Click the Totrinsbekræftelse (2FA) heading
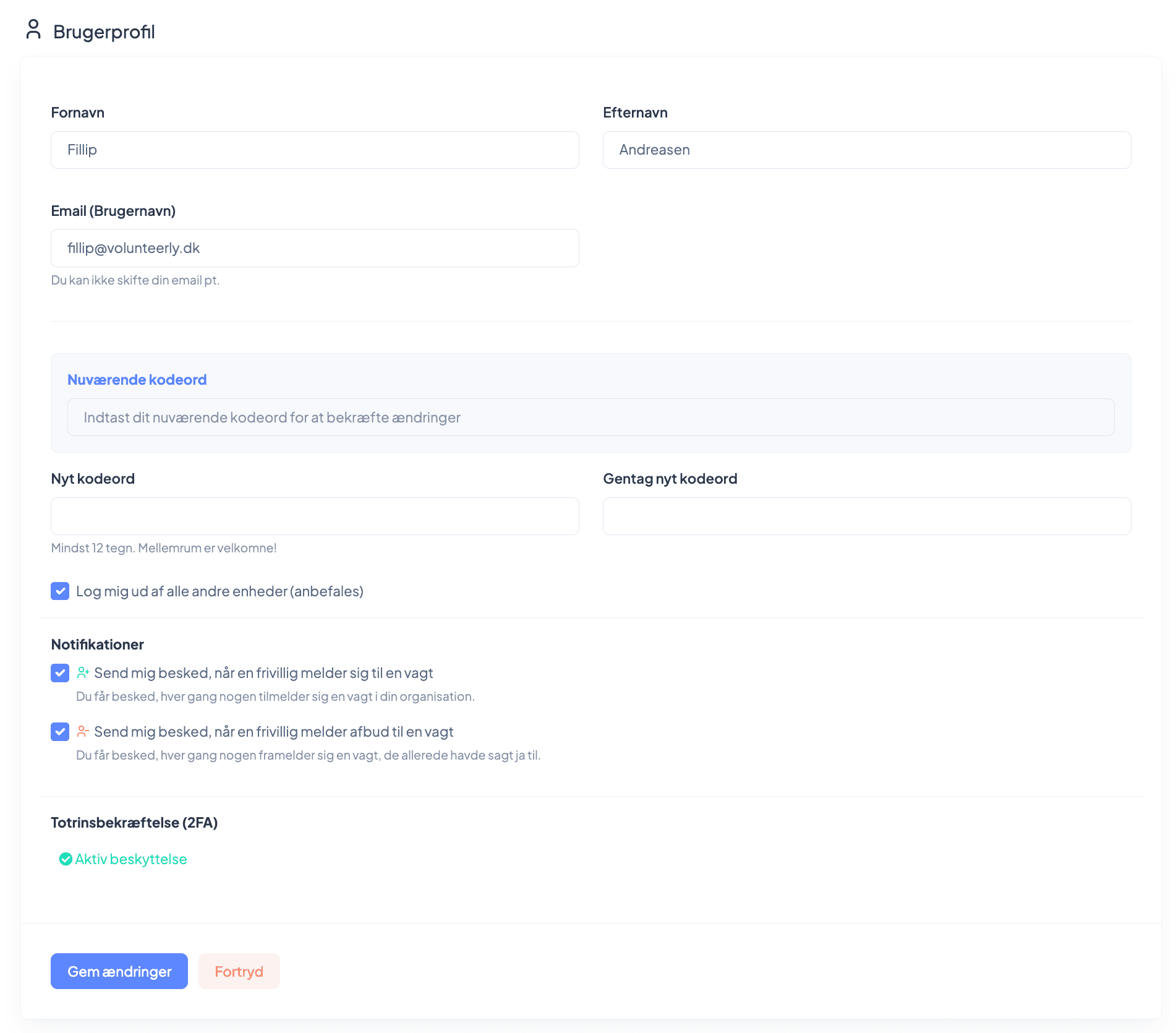 (134, 823)
